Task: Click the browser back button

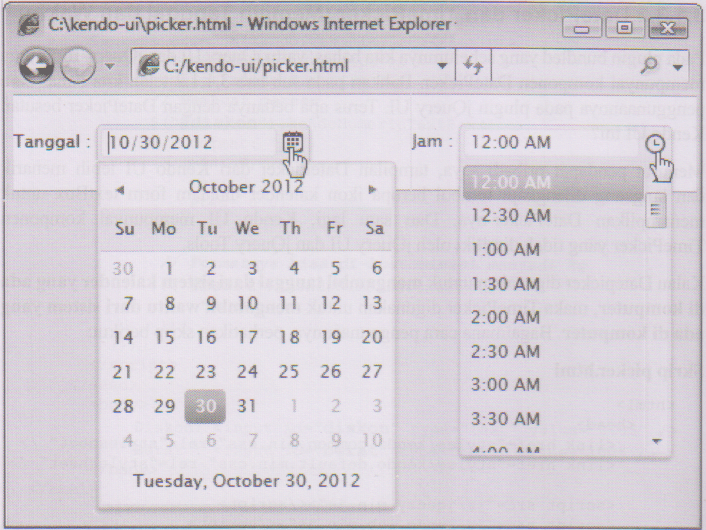Action: coord(37,68)
